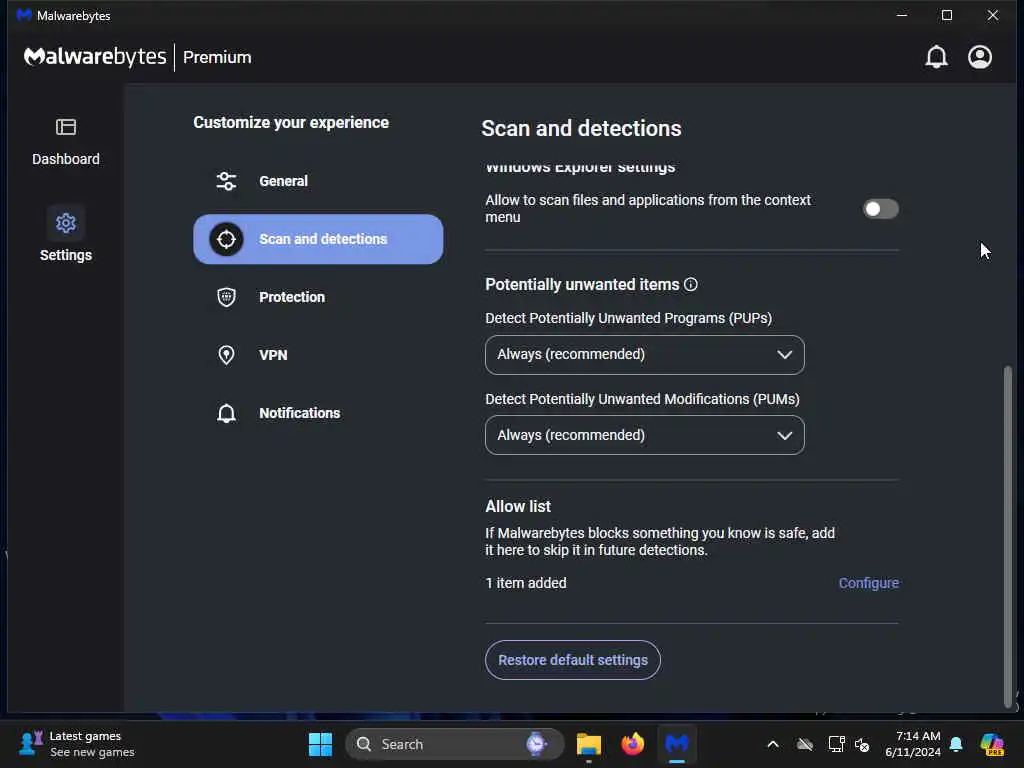Open the account profile icon
Screen dimensions: 1024x768
980,57
